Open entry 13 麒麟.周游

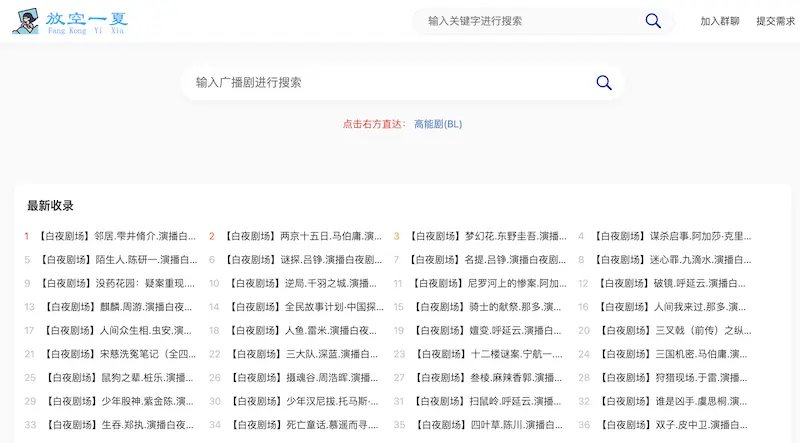click(118, 307)
